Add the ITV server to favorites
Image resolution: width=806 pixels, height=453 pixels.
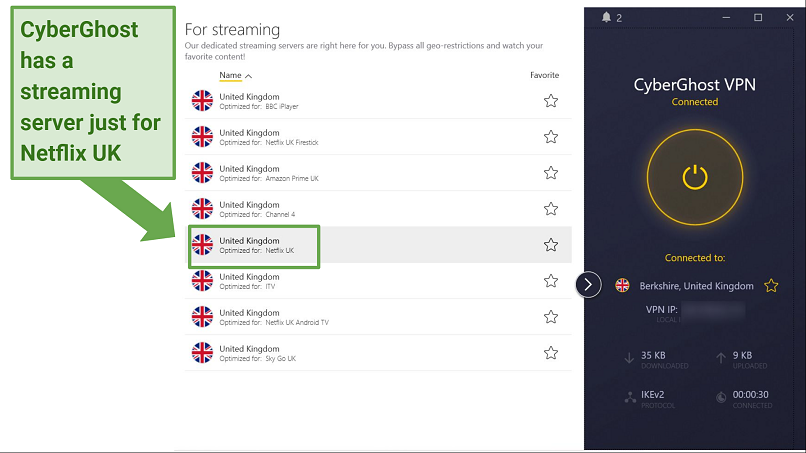[550, 281]
